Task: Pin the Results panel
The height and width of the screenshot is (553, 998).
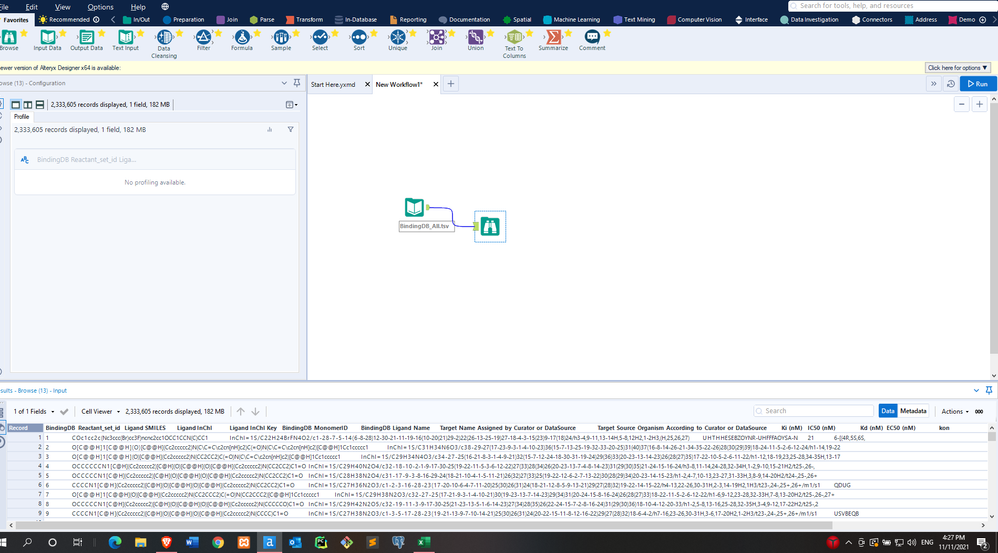Action: 988,390
